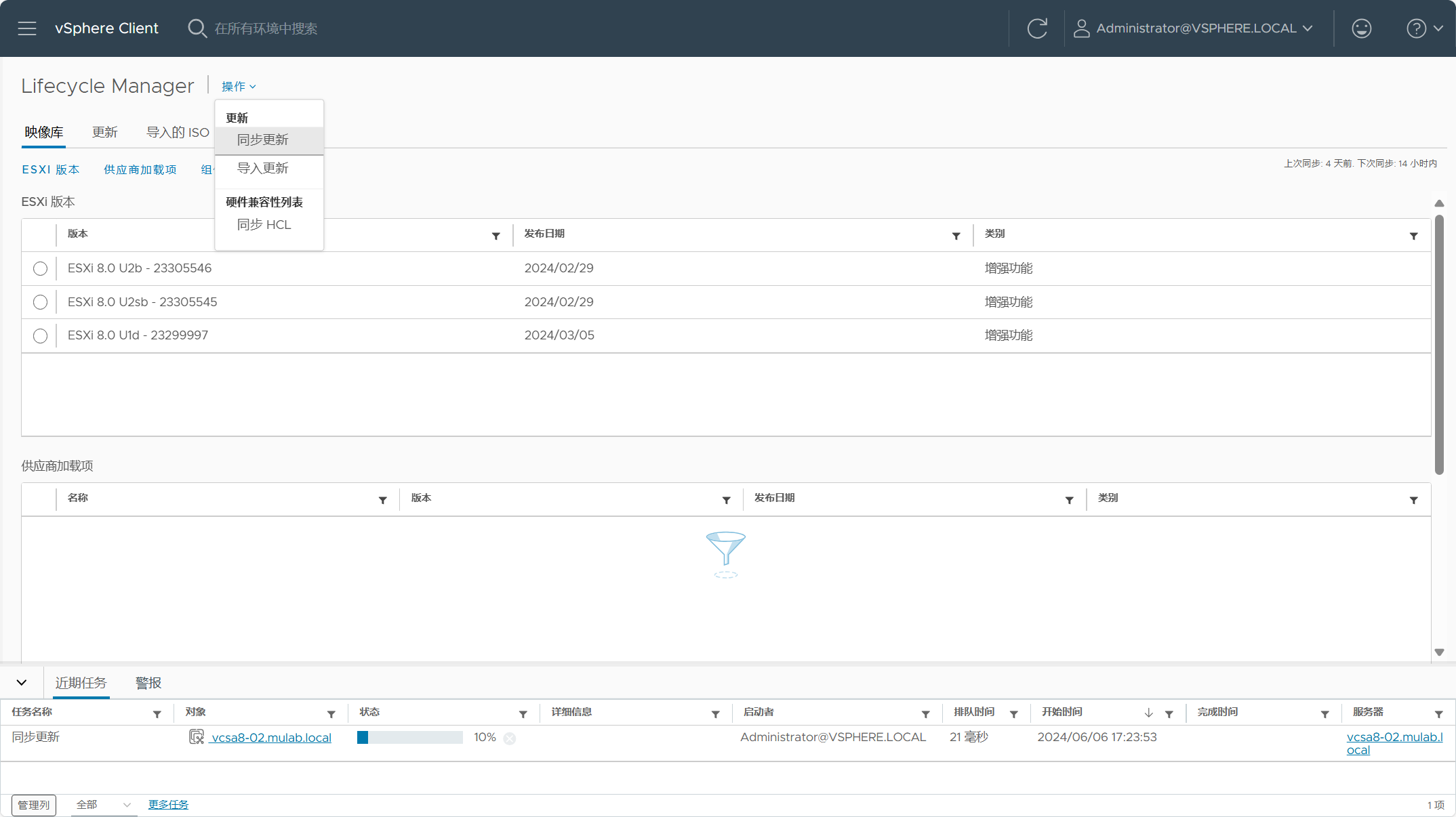Collapse the recent tasks panel chevron
This screenshot has height=817, width=1456.
tap(22, 683)
